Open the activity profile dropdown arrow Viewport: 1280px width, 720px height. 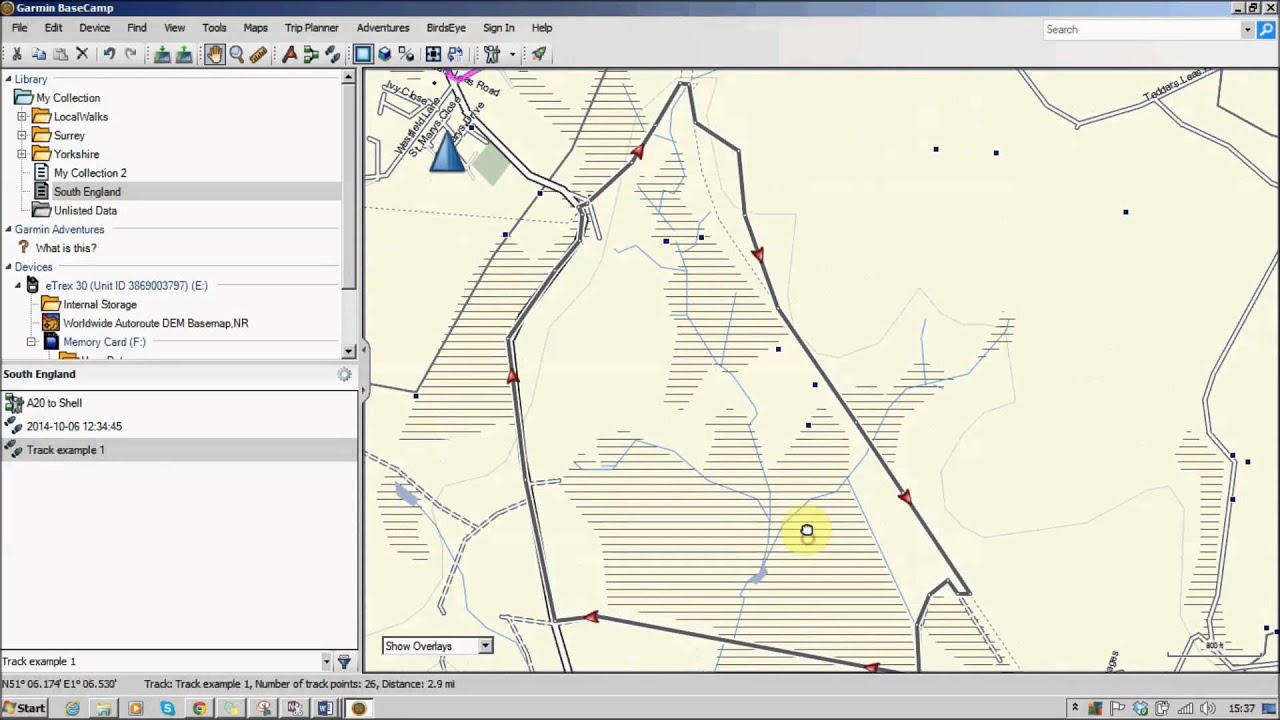[512, 54]
